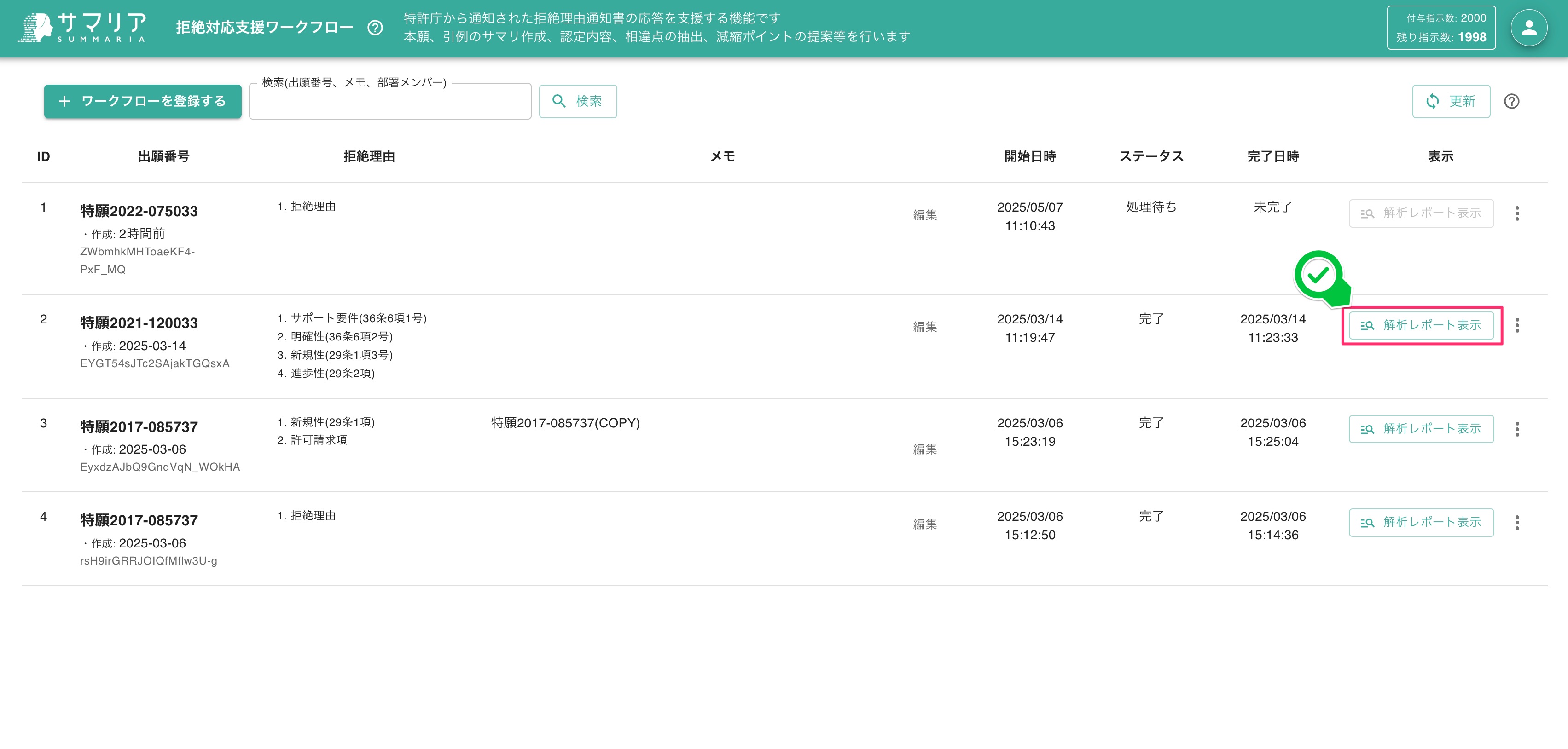Edit memo for 特願2021-120033 row

924,327
